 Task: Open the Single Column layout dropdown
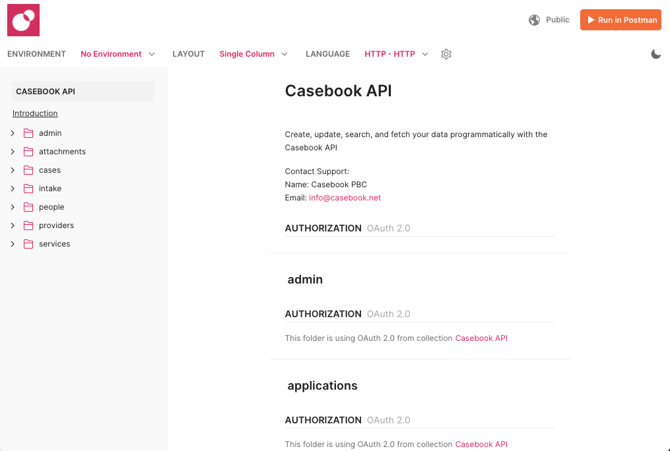[253, 54]
